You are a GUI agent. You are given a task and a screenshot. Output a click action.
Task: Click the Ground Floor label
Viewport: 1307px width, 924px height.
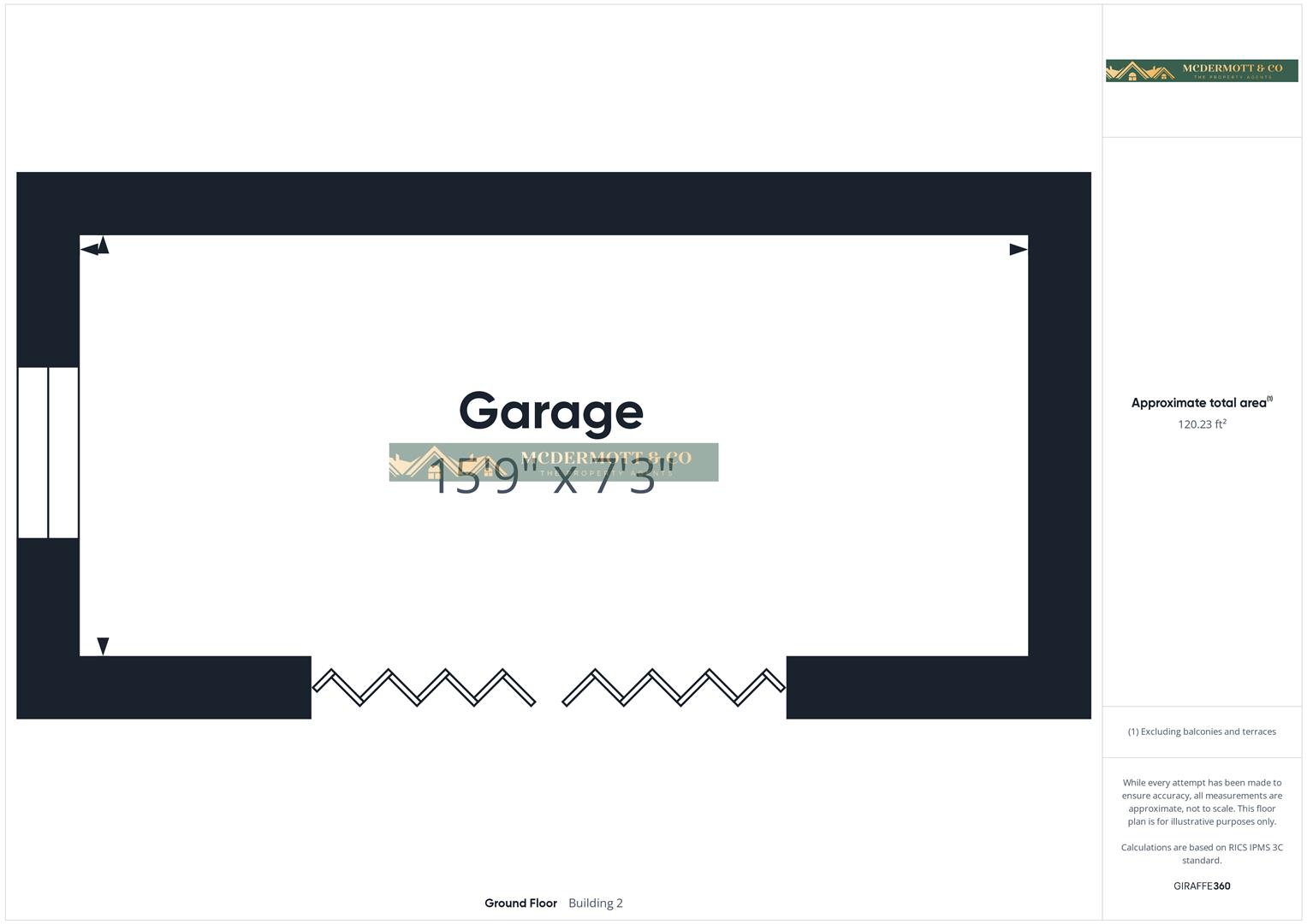pos(520,903)
